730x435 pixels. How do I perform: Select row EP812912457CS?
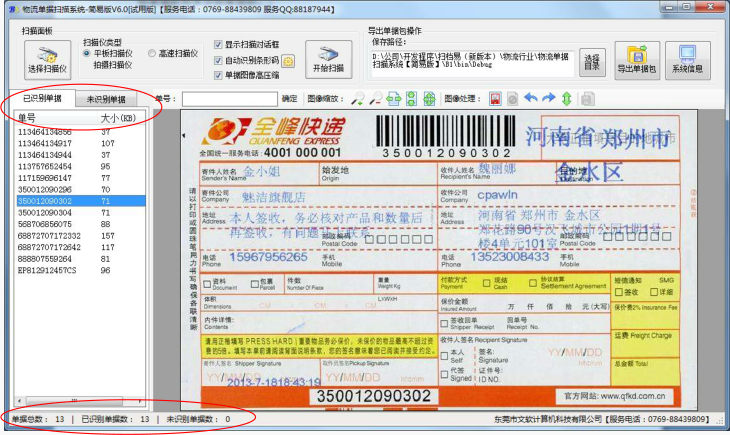tap(80, 270)
